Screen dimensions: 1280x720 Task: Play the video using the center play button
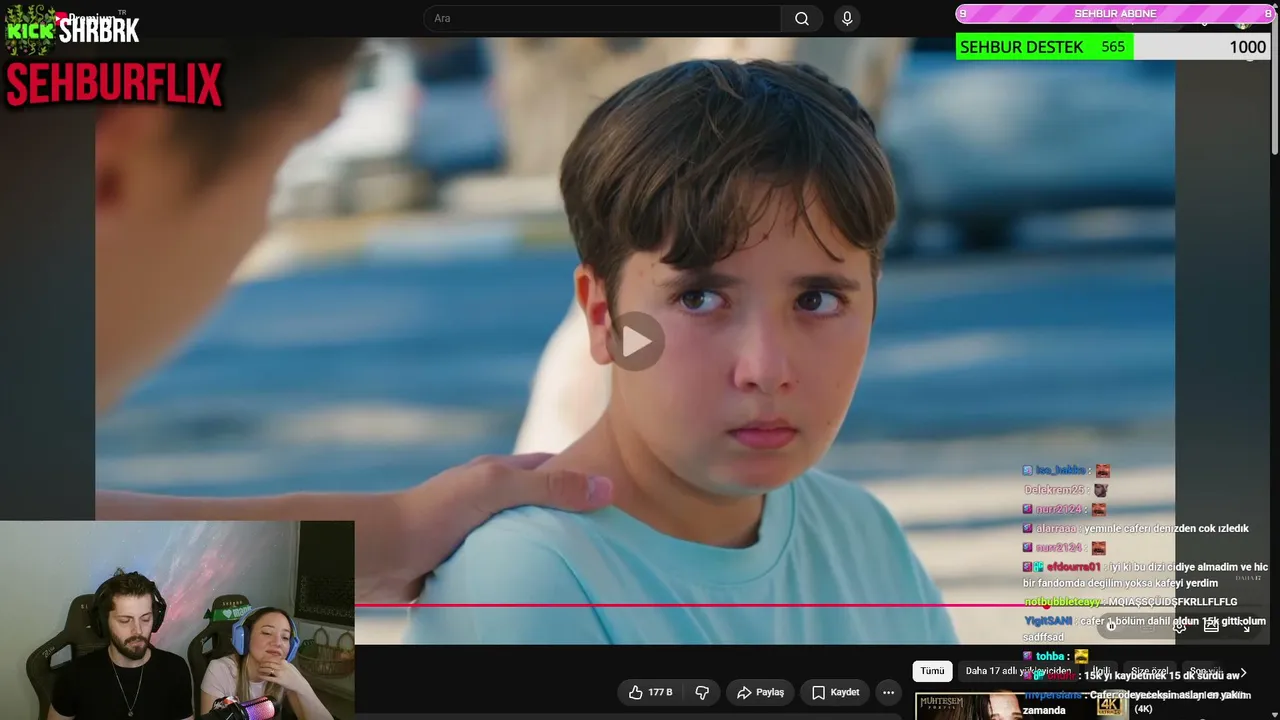pyautogui.click(x=635, y=342)
